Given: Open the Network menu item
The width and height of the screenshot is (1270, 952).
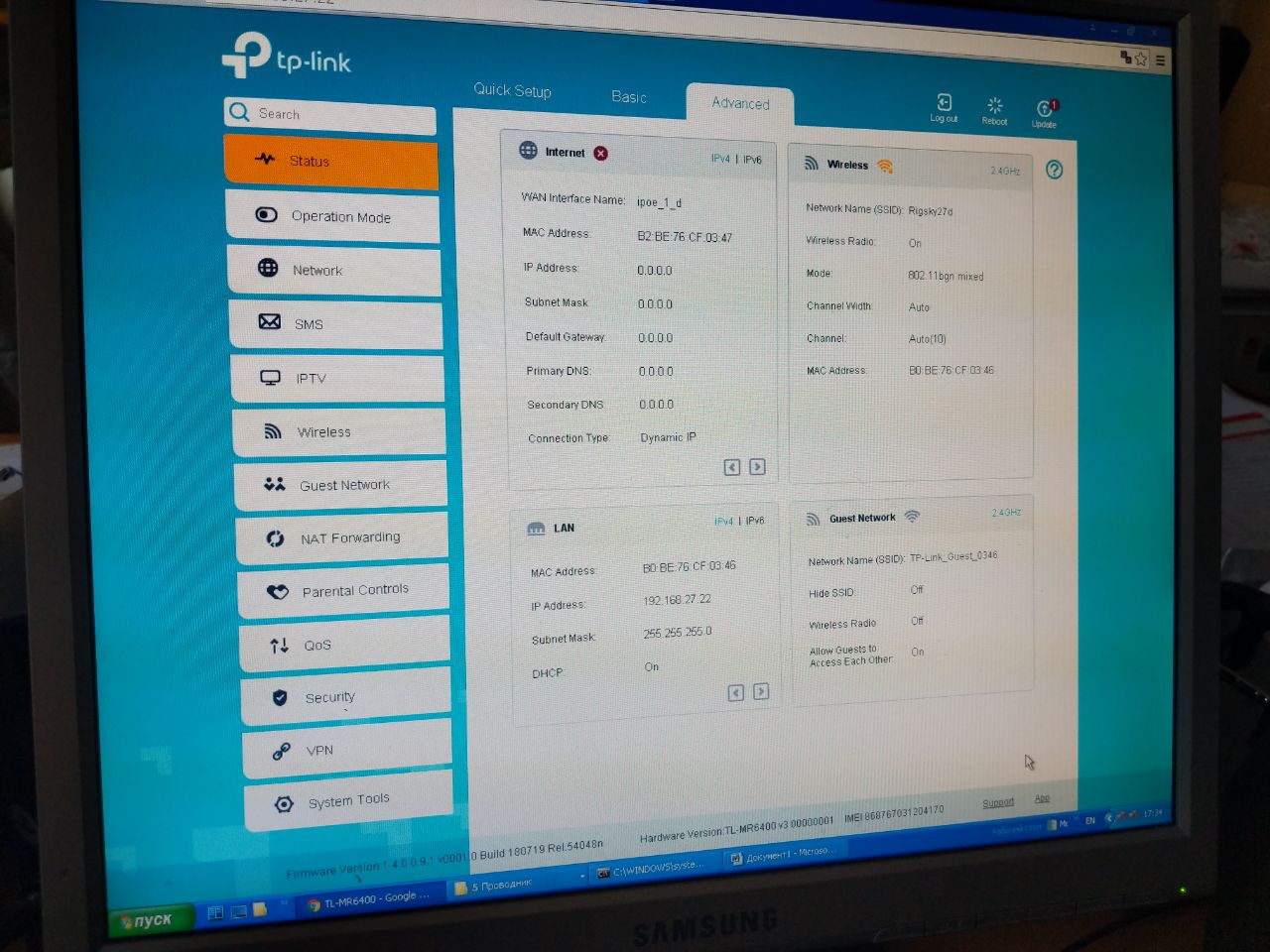Looking at the screenshot, I should click(334, 270).
